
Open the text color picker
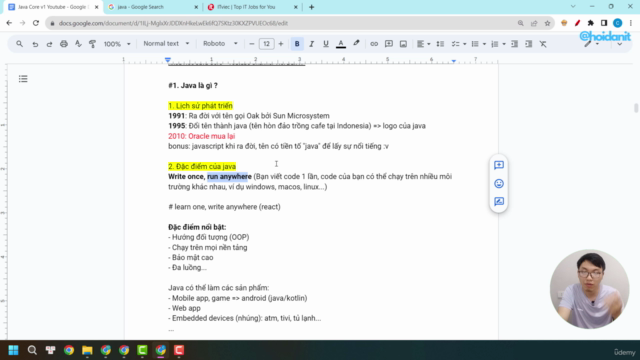341,44
